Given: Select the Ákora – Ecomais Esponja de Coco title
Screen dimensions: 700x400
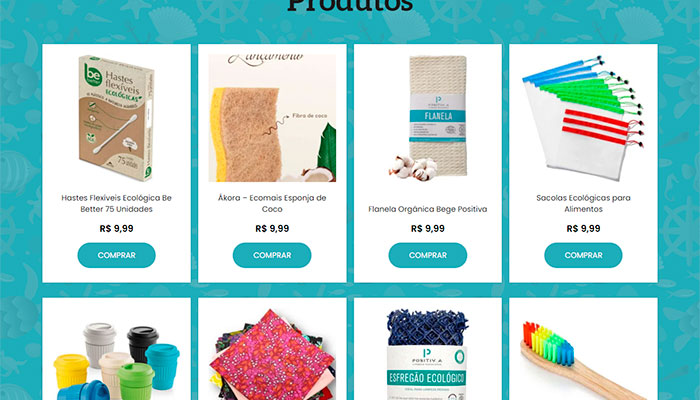Looking at the screenshot, I should click(272, 204).
